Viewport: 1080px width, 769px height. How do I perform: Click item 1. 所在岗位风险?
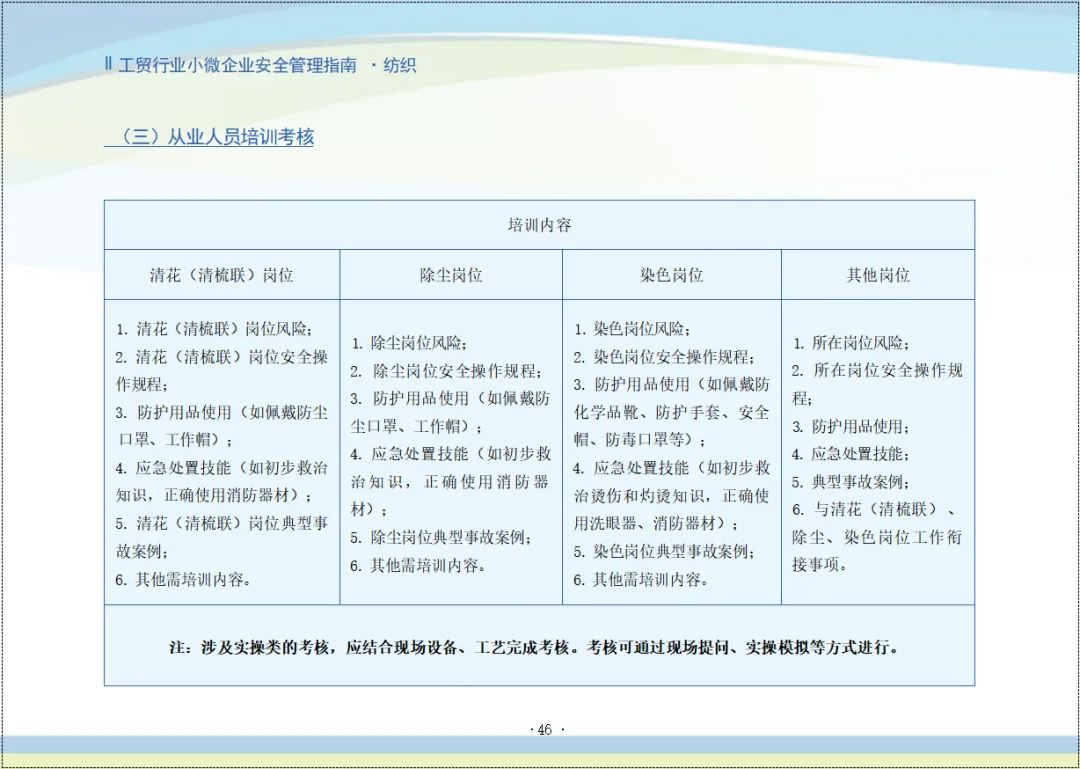tap(851, 343)
